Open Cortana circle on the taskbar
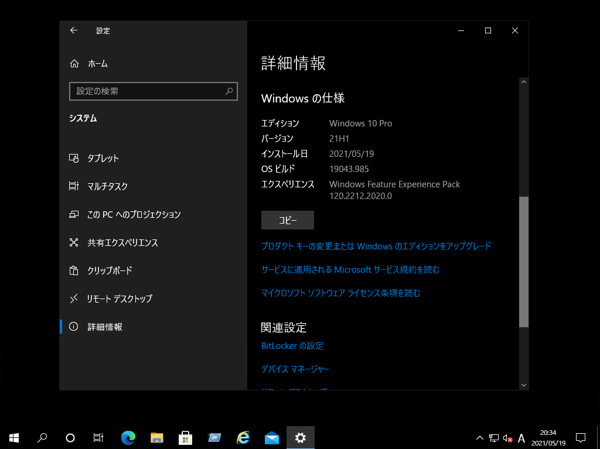600x449 pixels. 70,438
